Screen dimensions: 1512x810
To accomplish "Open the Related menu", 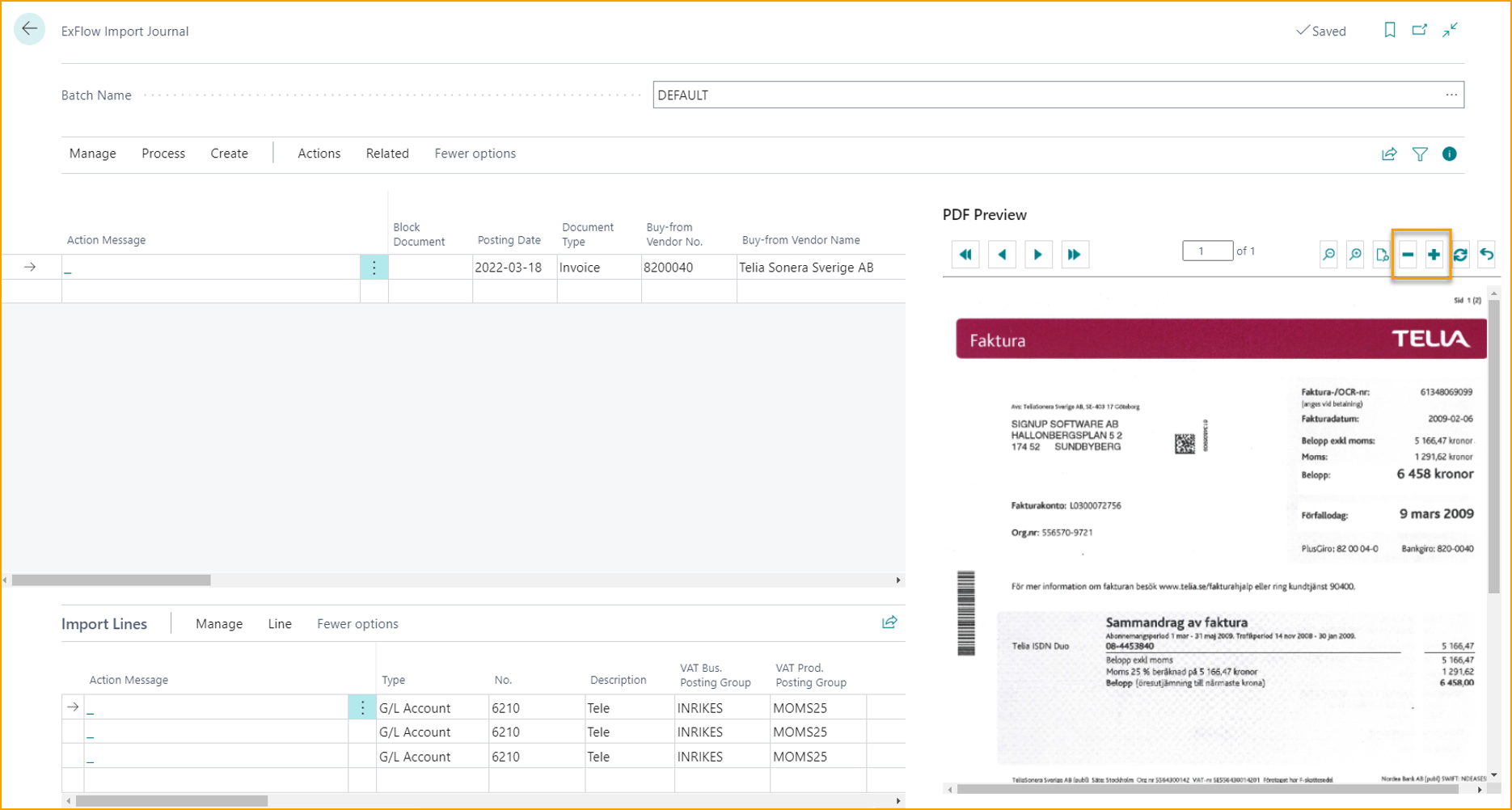I will pyautogui.click(x=387, y=154).
